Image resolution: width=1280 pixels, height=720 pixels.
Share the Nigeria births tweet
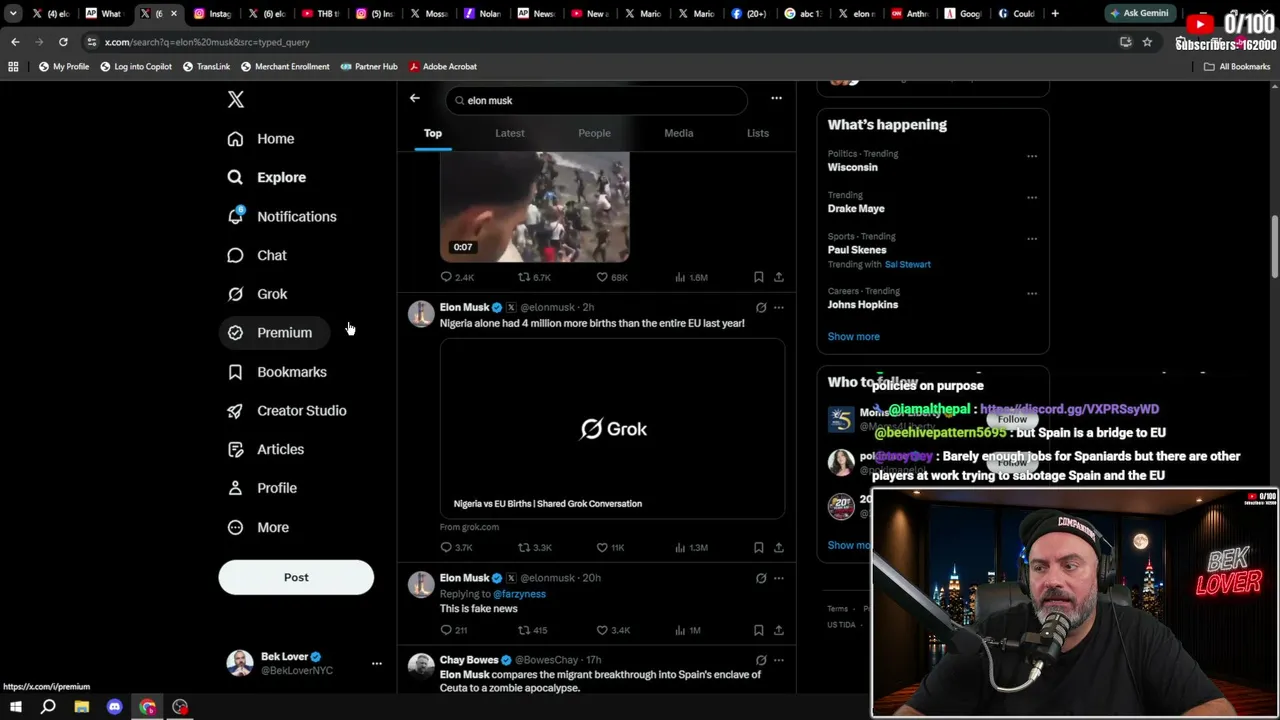[x=779, y=547]
